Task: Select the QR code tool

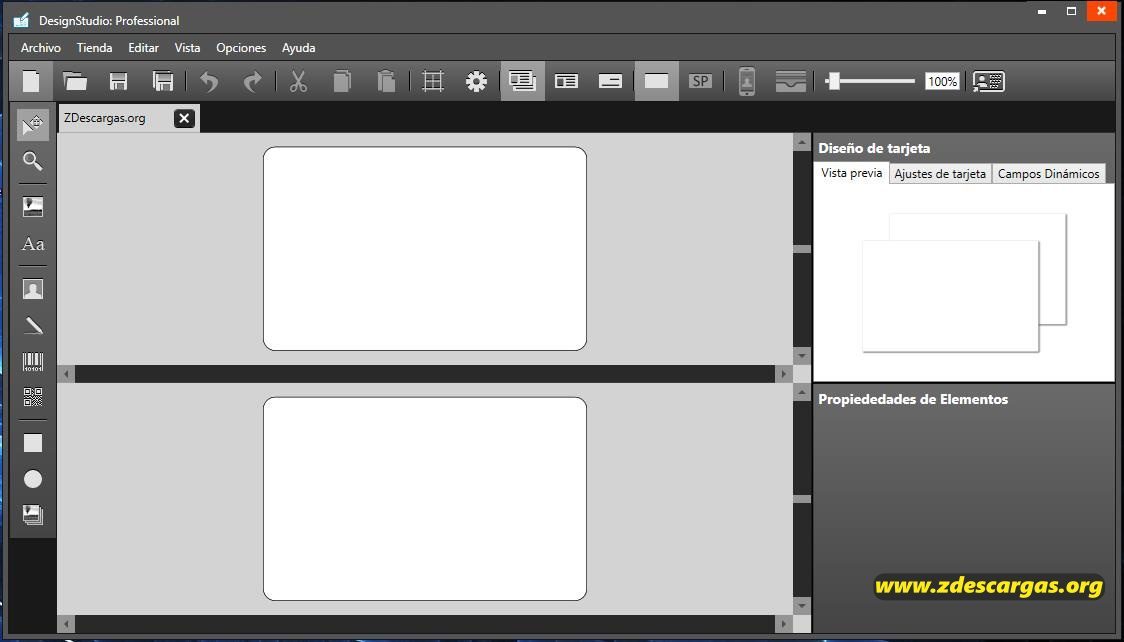Action: [33, 397]
